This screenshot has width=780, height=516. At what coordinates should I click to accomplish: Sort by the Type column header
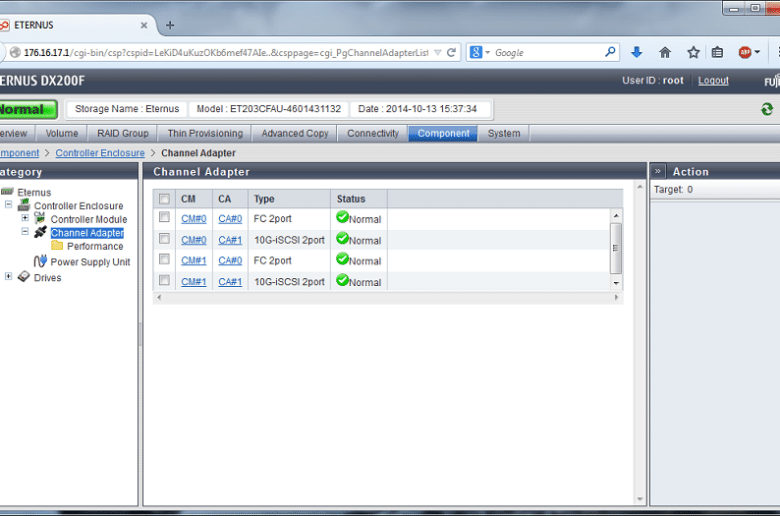(x=289, y=199)
